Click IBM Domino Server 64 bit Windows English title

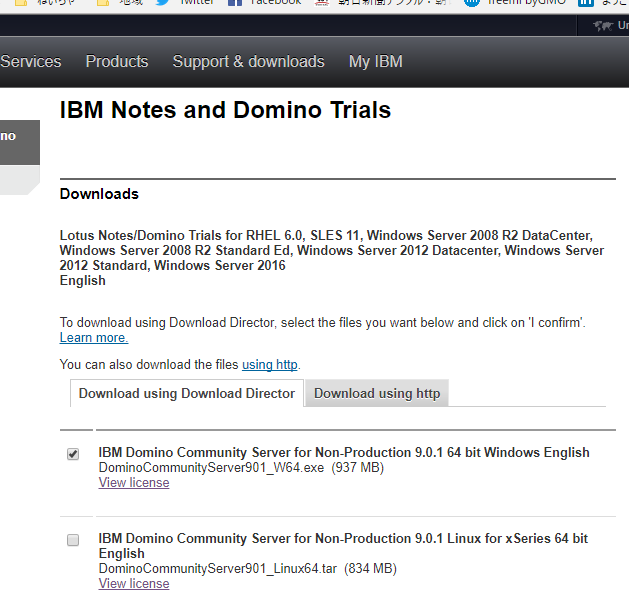point(344,452)
